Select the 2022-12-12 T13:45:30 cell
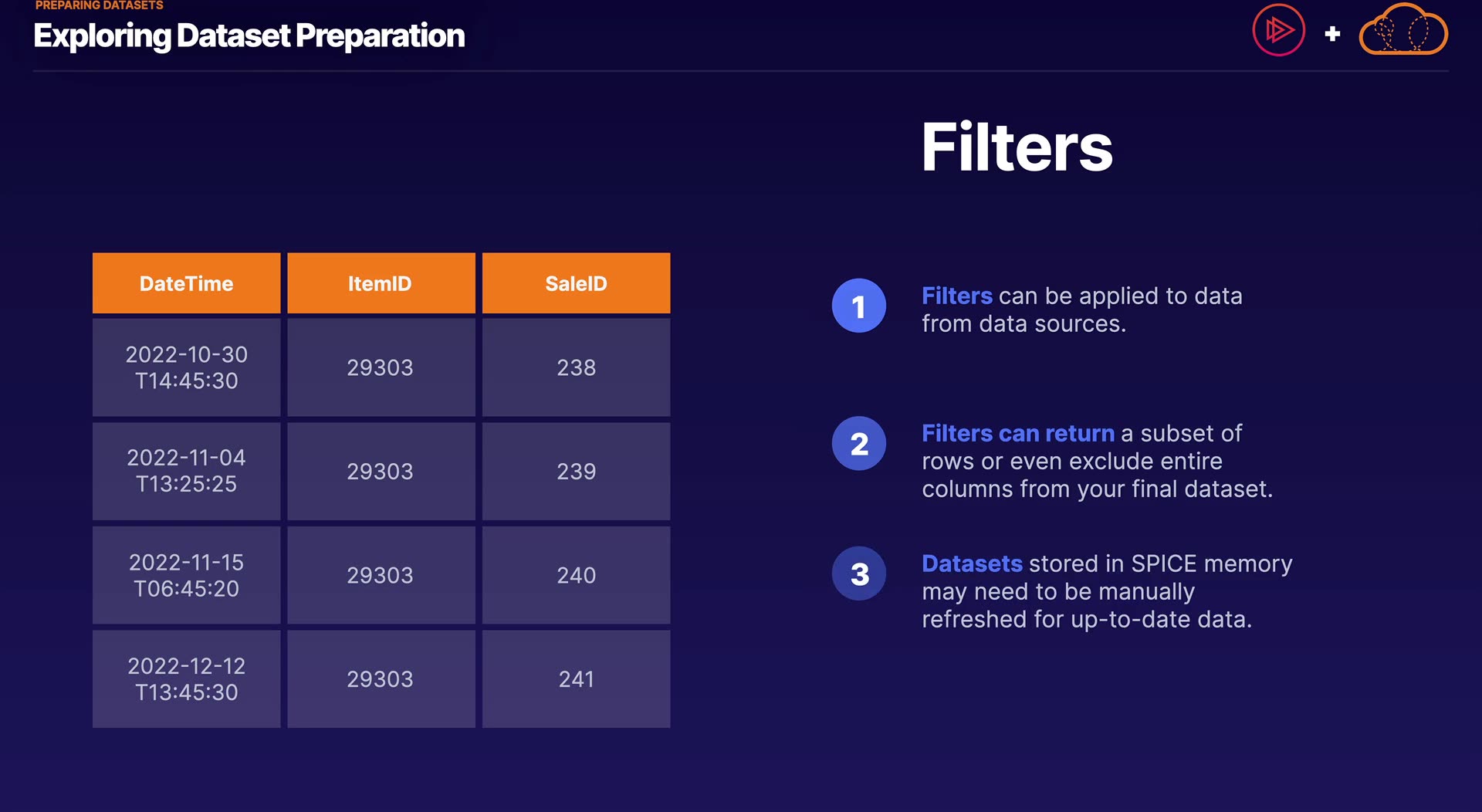This screenshot has height=812, width=1482. [186, 678]
